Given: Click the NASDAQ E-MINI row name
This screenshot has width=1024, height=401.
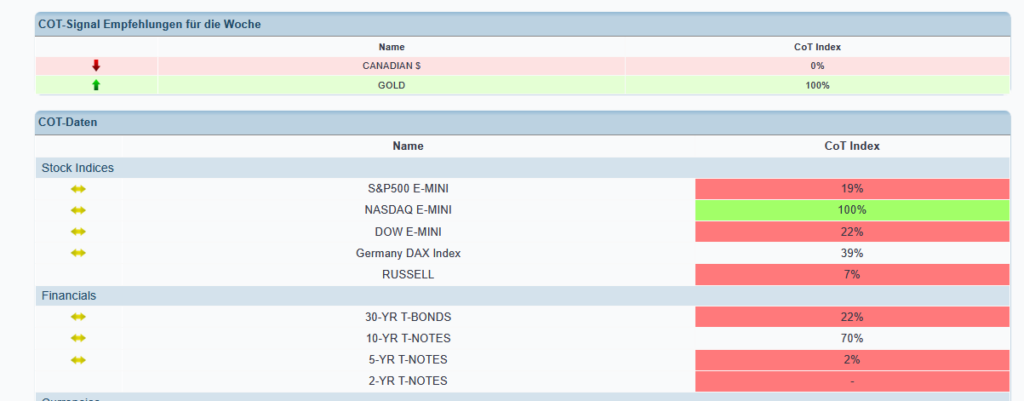Looking at the screenshot, I should [x=408, y=210].
